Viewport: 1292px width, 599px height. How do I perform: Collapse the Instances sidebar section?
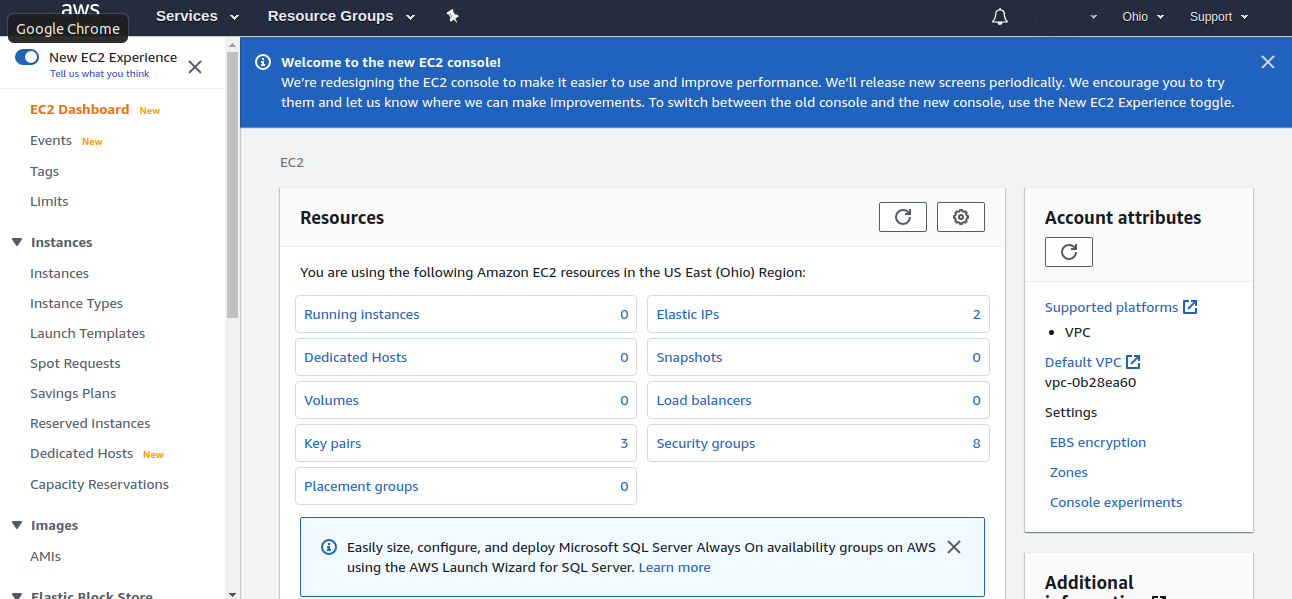(17, 242)
